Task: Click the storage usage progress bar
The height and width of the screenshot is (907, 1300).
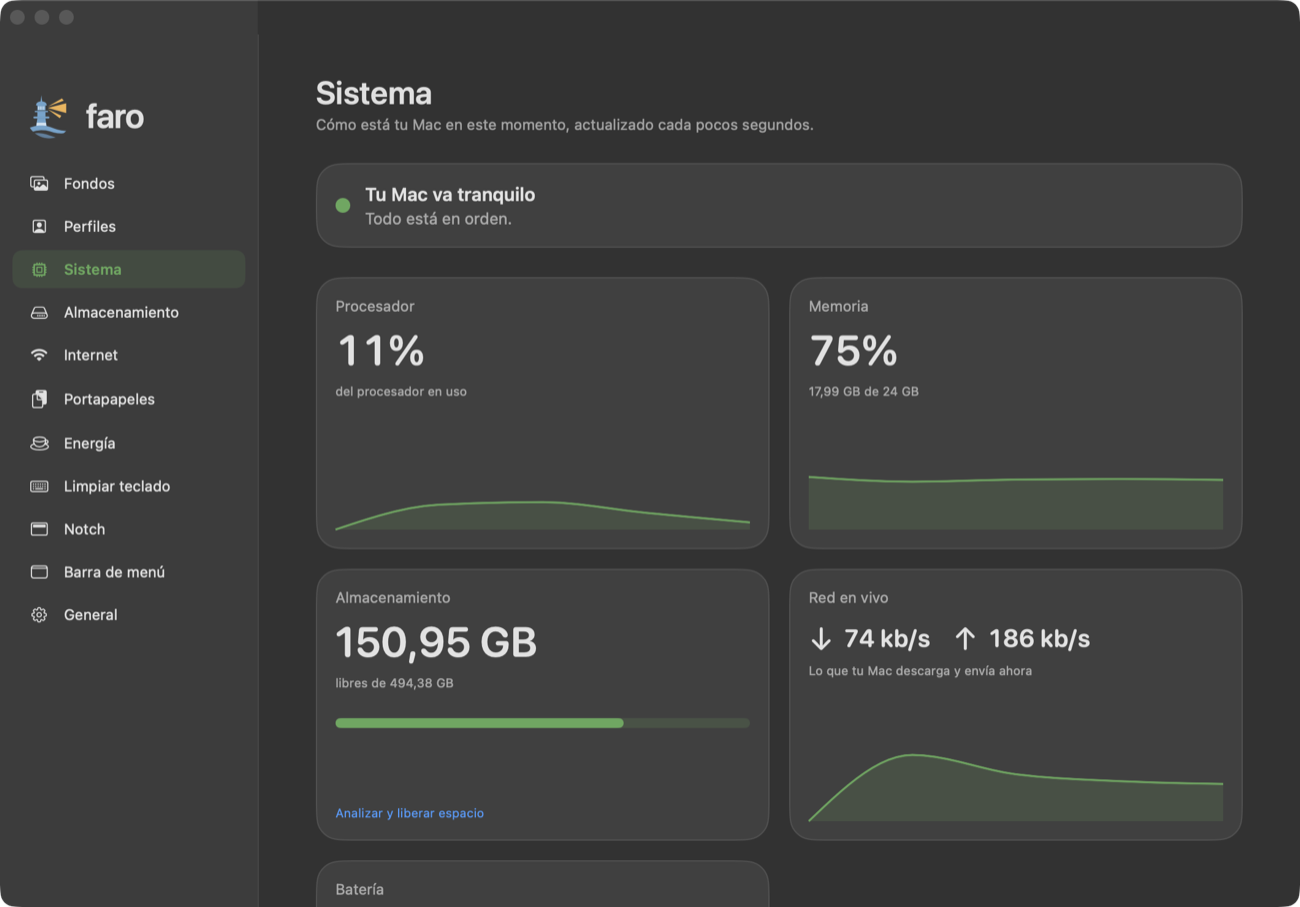Action: click(543, 723)
